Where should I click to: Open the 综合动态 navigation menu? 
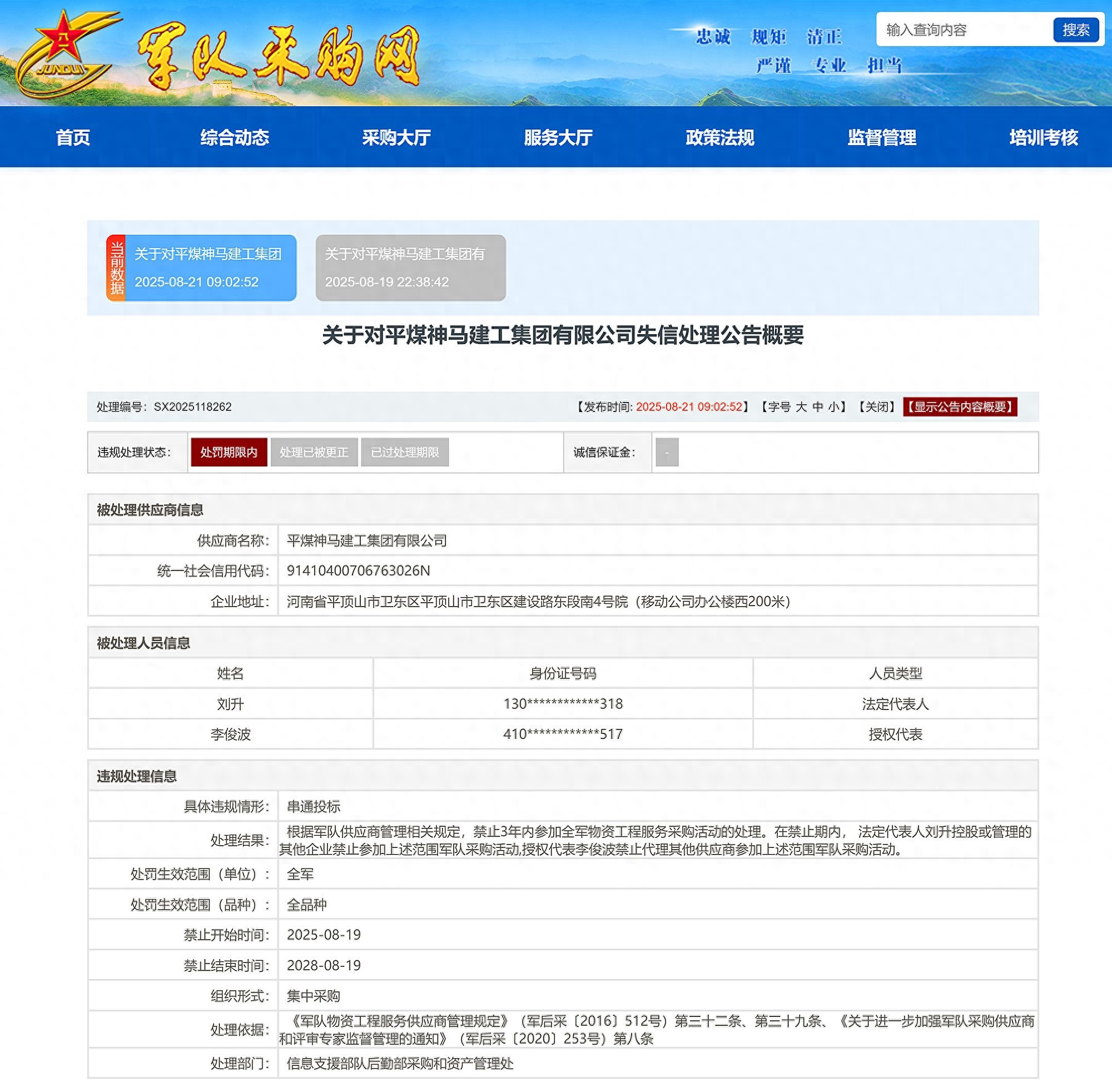235,137
